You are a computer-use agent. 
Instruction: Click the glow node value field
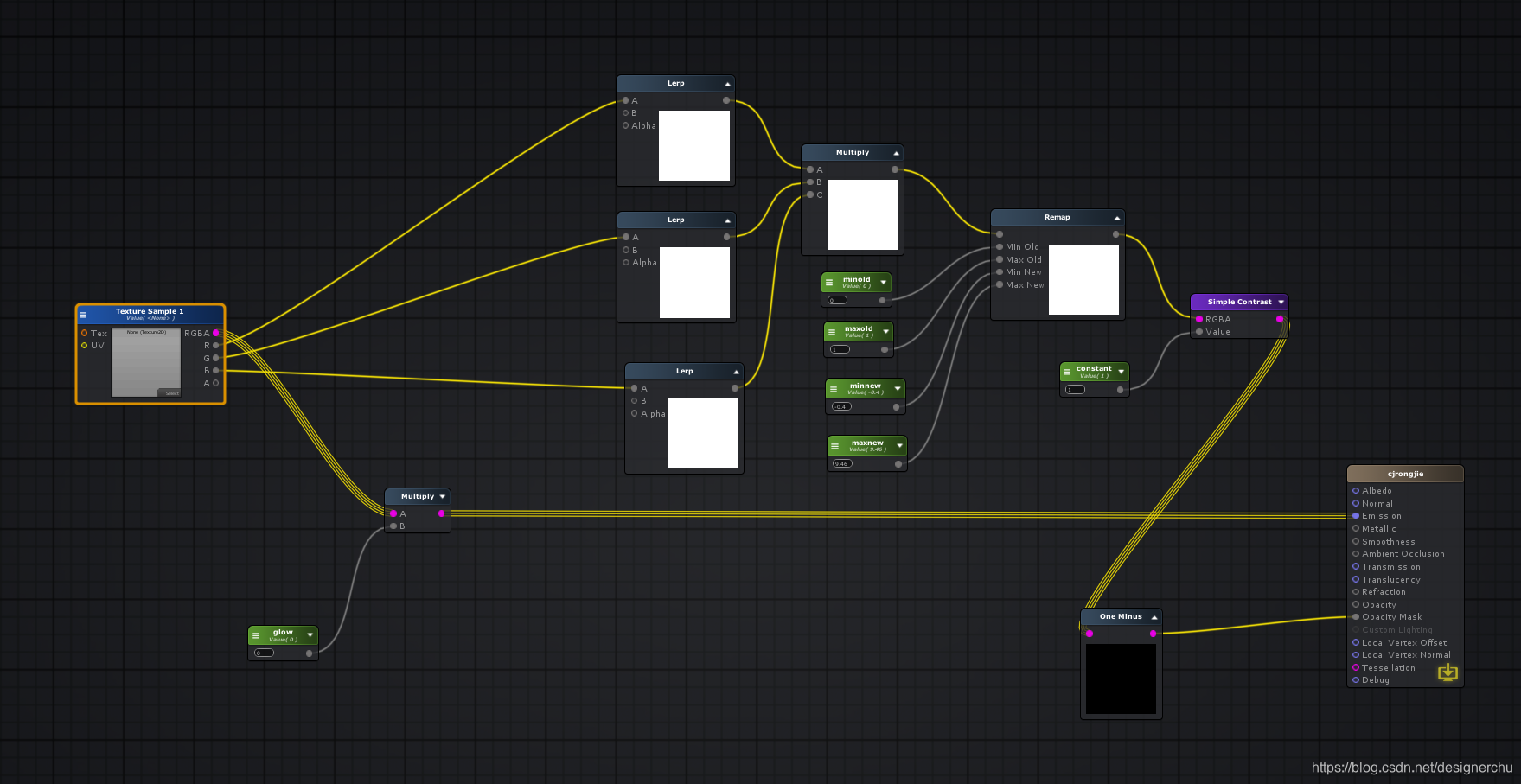pyautogui.click(x=265, y=653)
